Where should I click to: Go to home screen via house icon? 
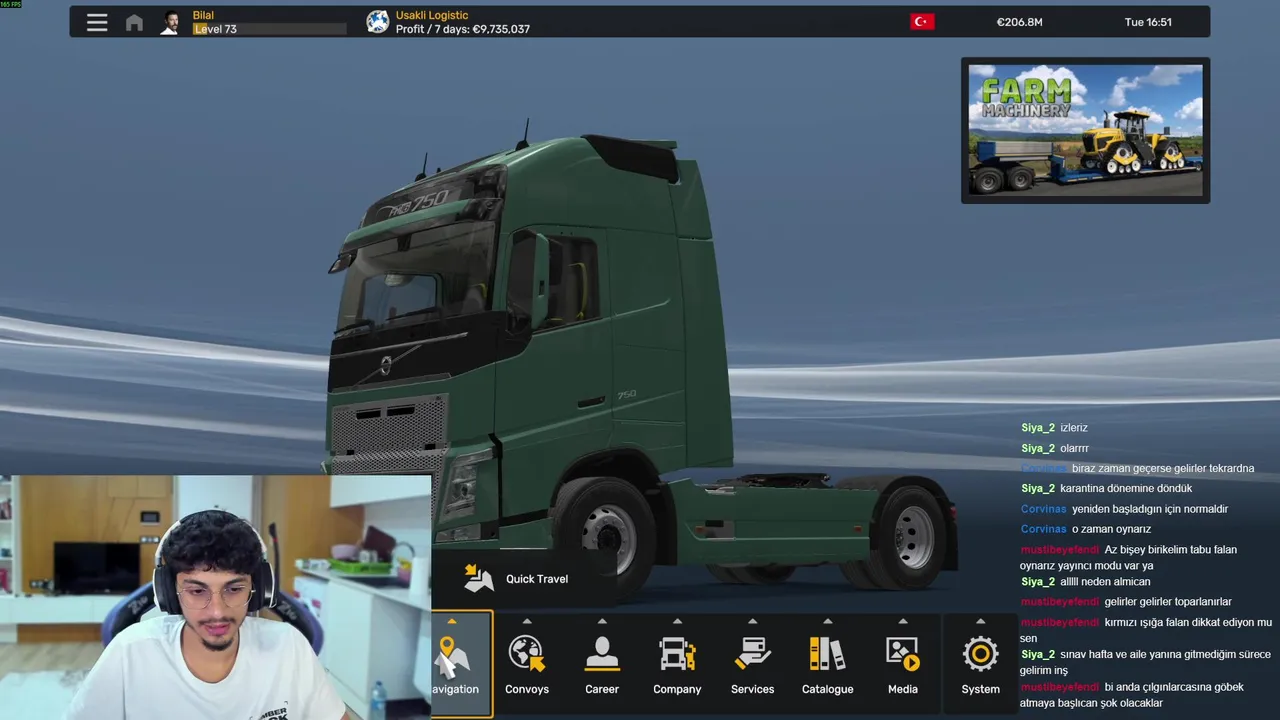click(134, 22)
